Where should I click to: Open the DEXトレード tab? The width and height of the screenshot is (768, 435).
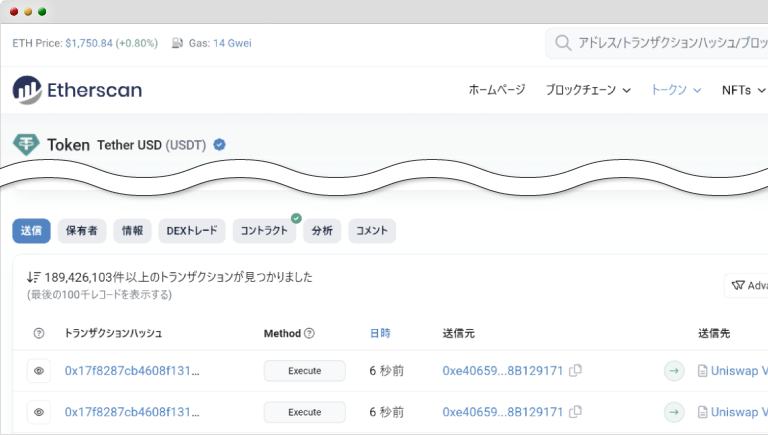point(190,231)
